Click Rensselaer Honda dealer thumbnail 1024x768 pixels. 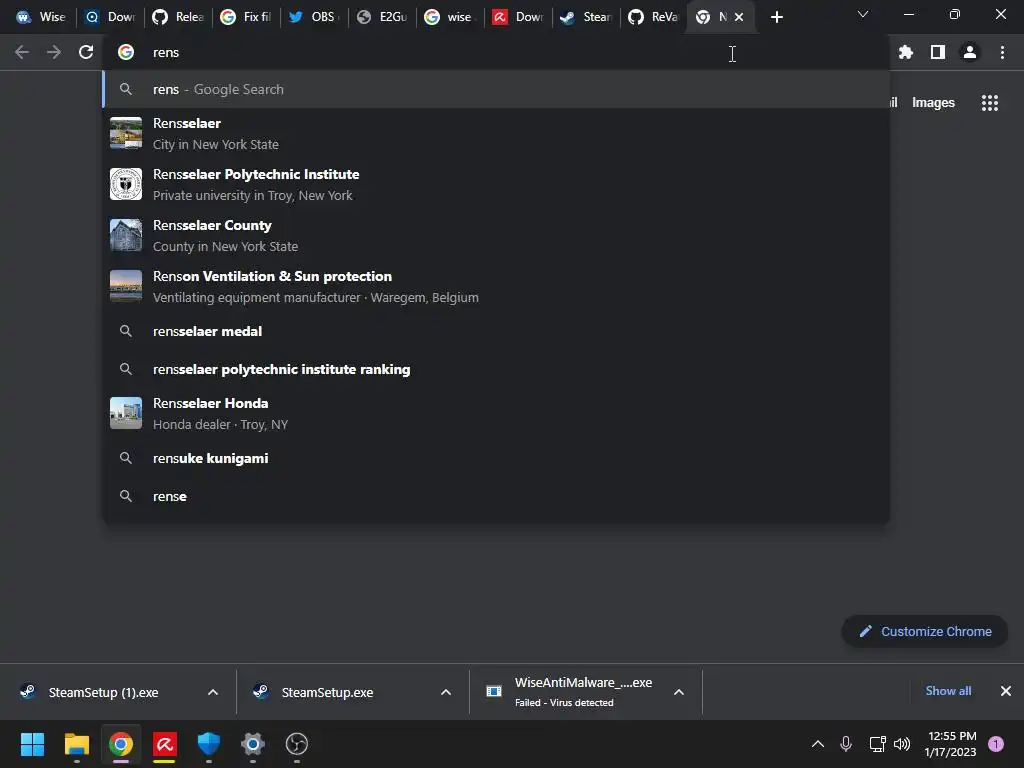click(125, 413)
